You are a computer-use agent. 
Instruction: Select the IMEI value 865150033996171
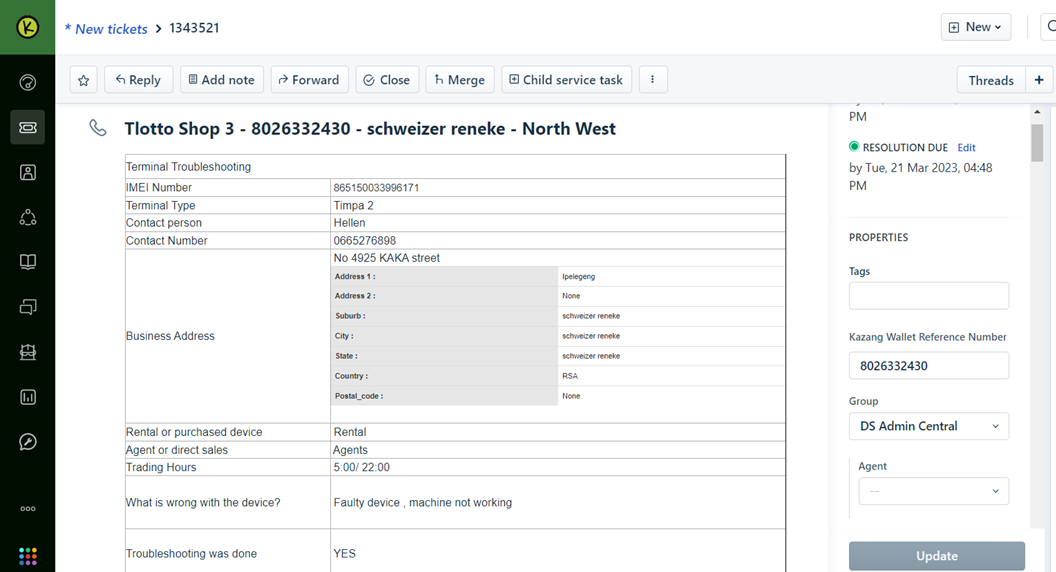click(376, 187)
